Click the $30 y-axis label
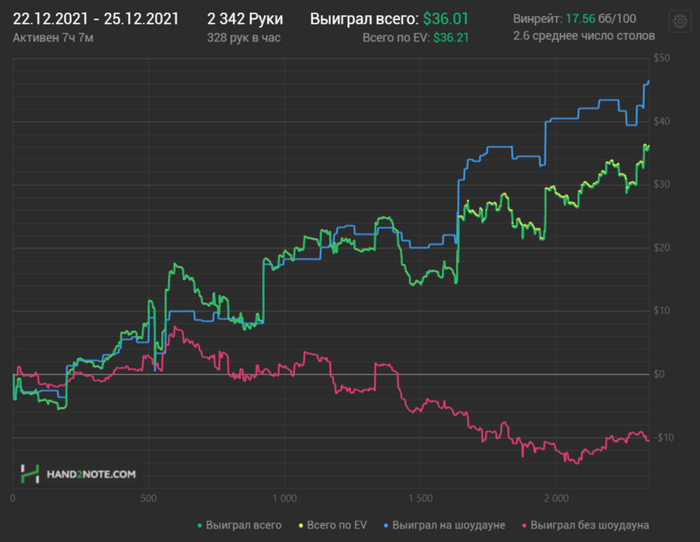Image resolution: width=700 pixels, height=542 pixels. pyautogui.click(x=662, y=184)
